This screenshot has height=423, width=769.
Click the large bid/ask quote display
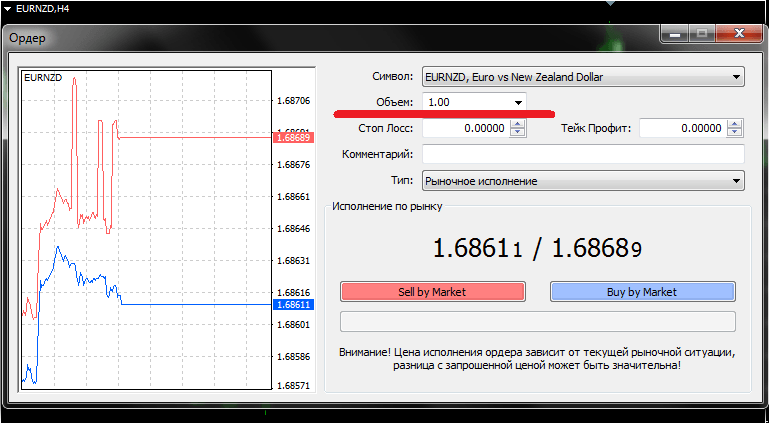(538, 247)
